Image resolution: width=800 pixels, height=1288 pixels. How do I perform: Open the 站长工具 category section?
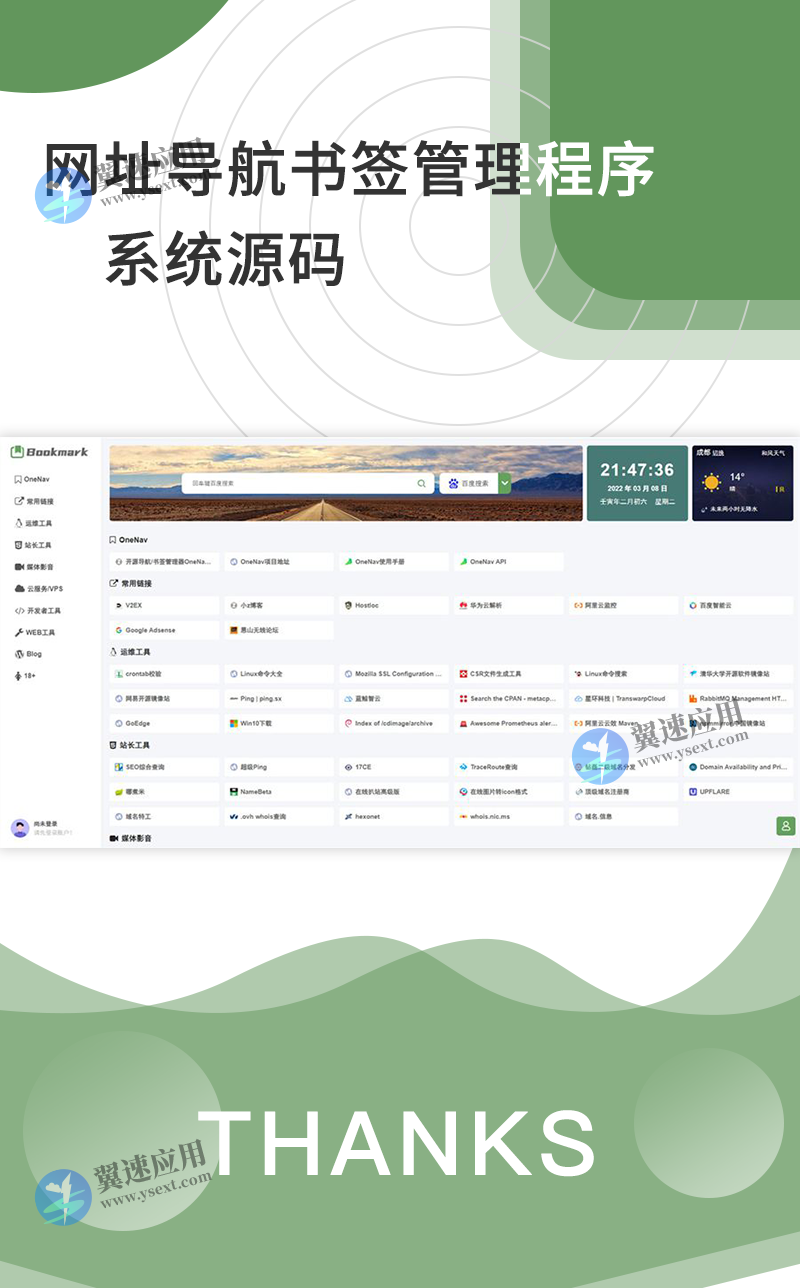(x=132, y=743)
